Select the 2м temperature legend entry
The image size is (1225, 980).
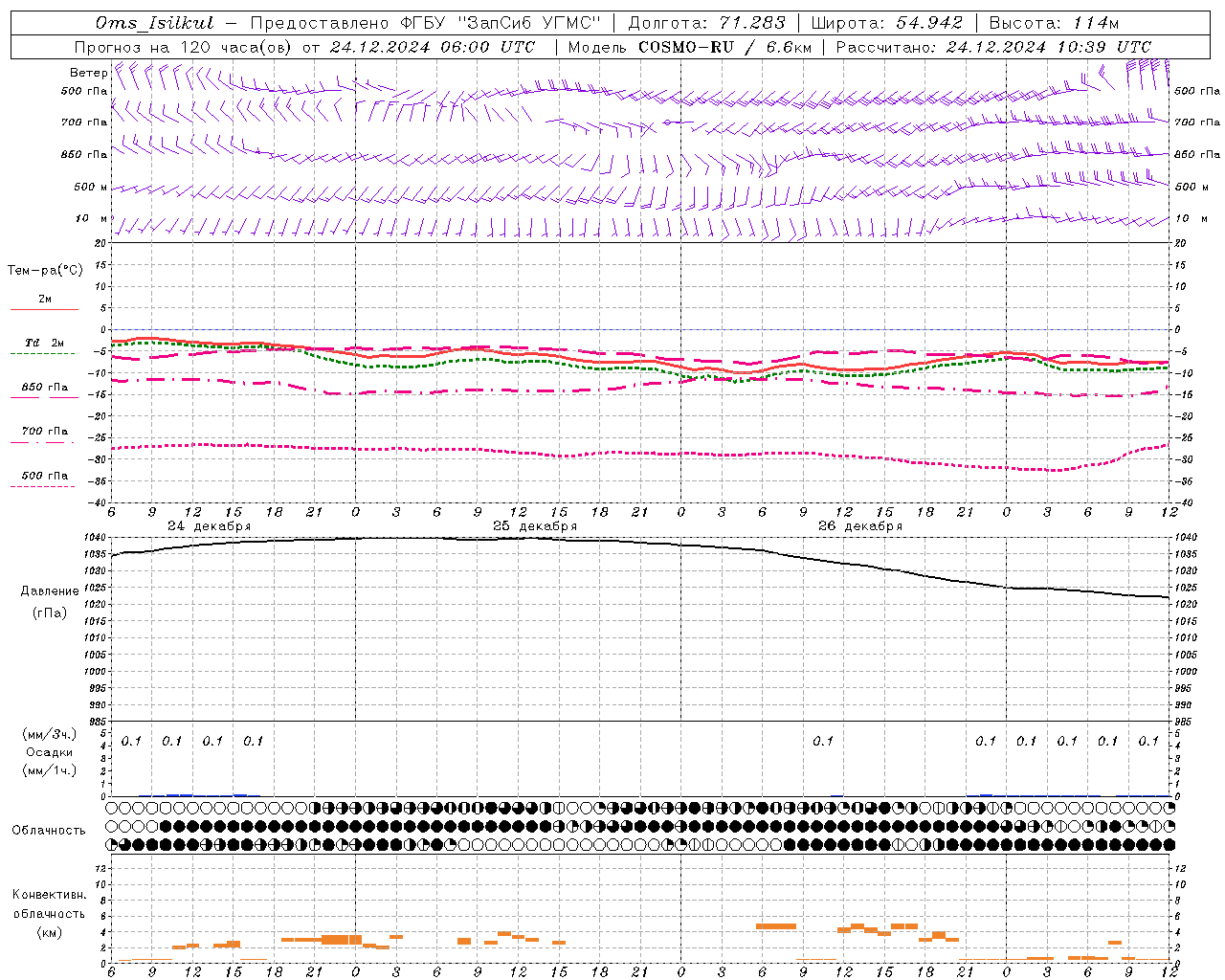(x=45, y=302)
